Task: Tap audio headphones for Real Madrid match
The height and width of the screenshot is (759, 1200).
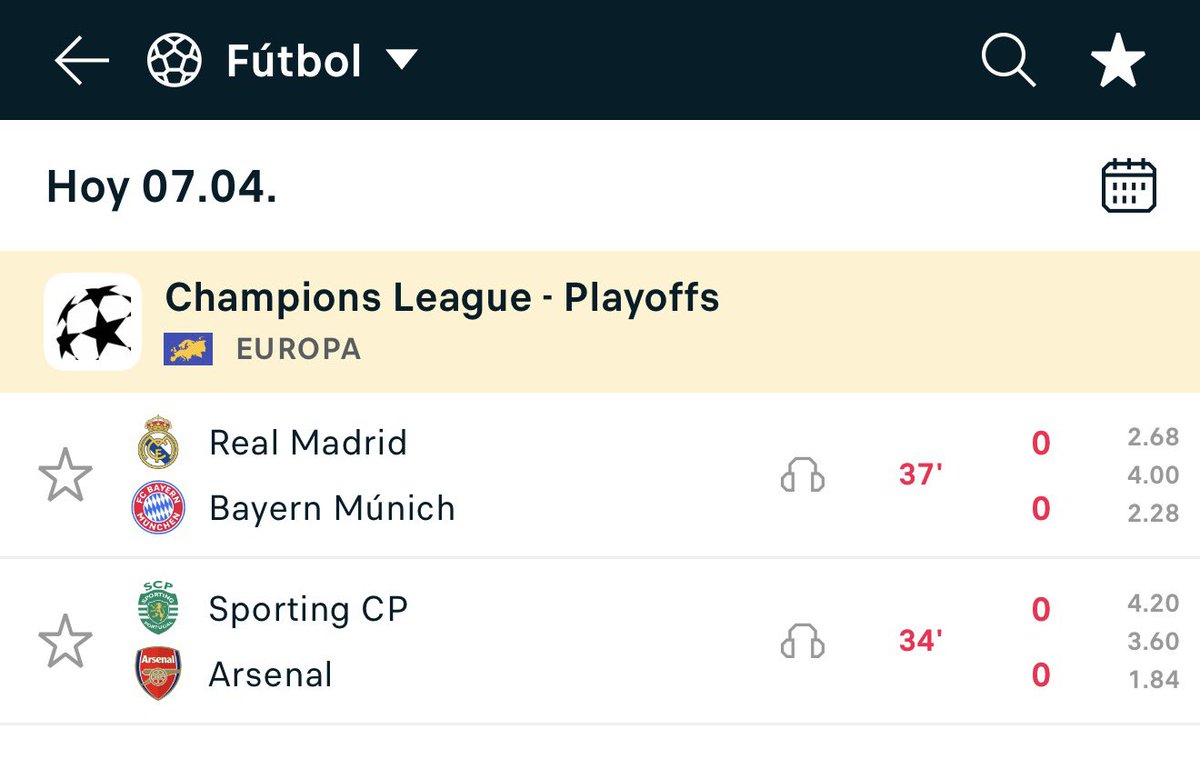Action: tap(802, 475)
